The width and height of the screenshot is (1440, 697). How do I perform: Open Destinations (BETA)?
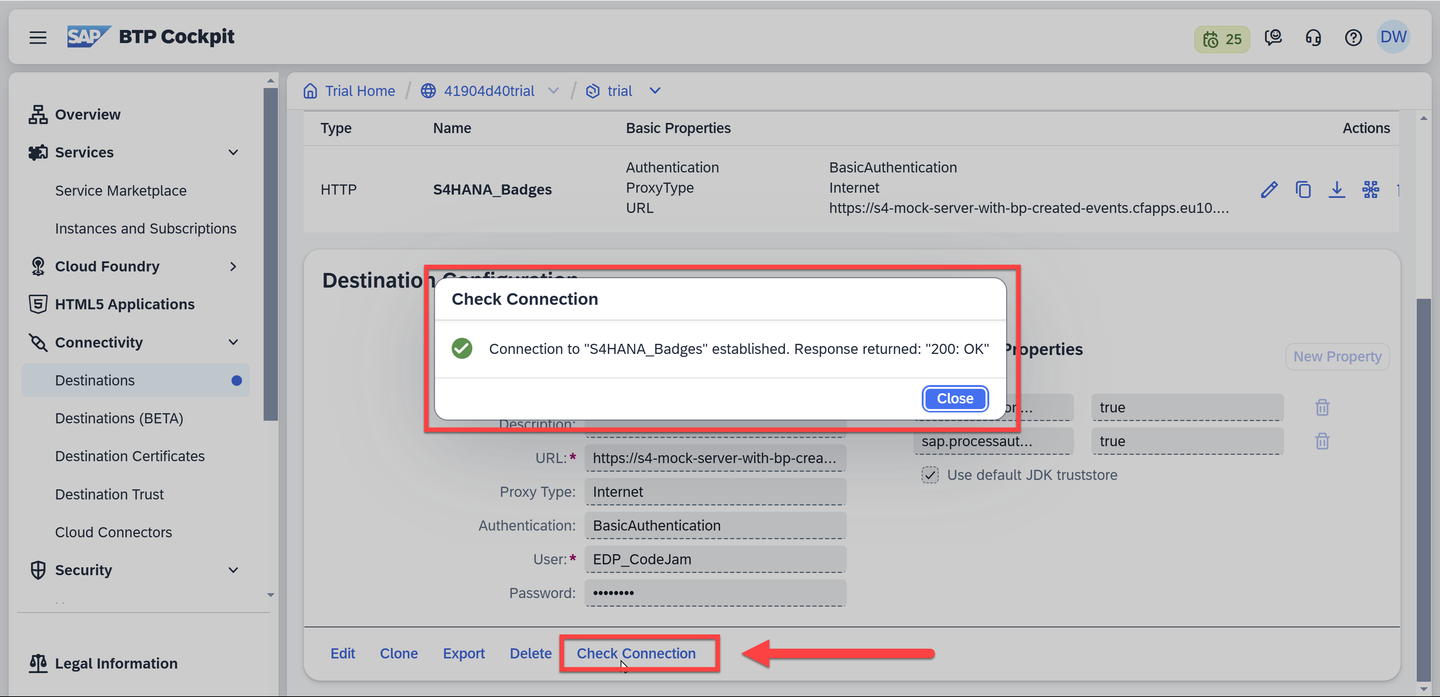tap(119, 418)
